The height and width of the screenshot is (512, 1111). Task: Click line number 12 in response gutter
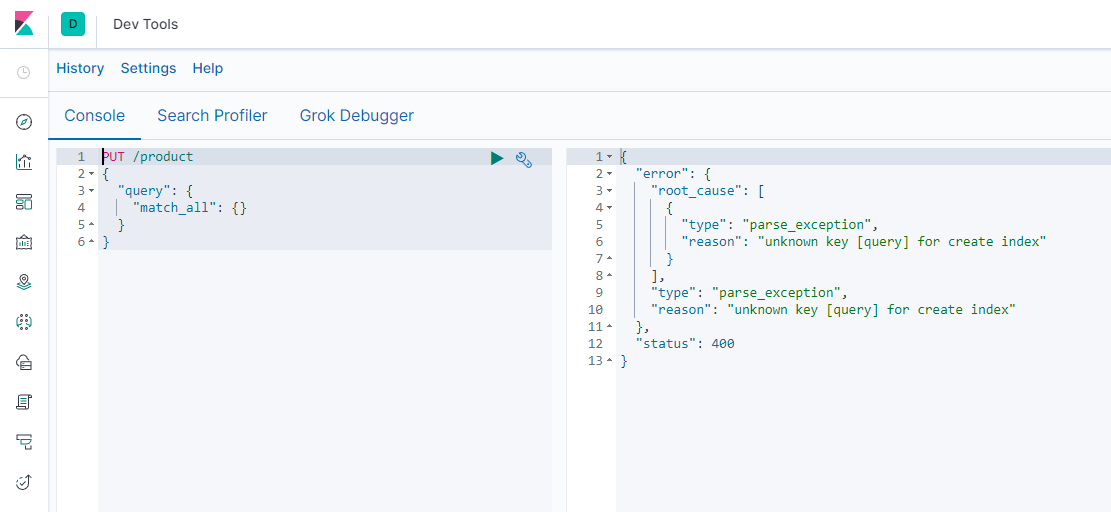click(x=595, y=343)
